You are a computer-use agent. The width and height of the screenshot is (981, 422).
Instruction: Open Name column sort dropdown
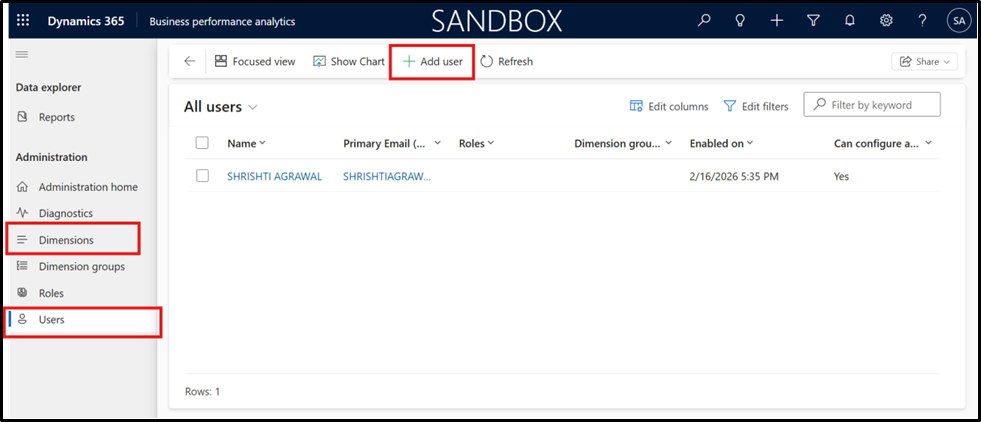247,143
